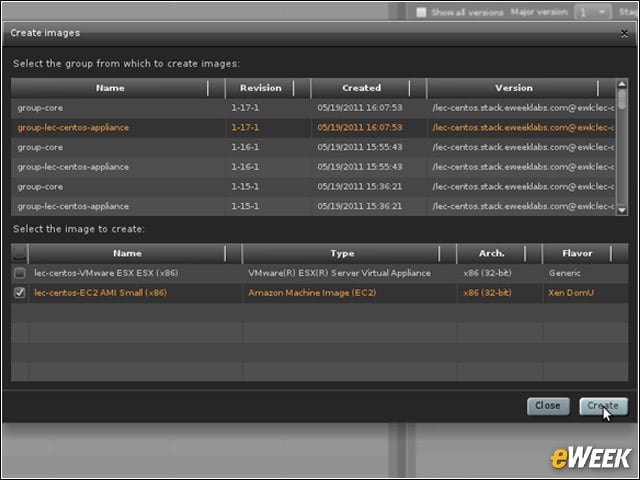Image resolution: width=640 pixels, height=480 pixels.
Task: Click the scroll up arrow of group list
Action: pyautogui.click(x=622, y=84)
